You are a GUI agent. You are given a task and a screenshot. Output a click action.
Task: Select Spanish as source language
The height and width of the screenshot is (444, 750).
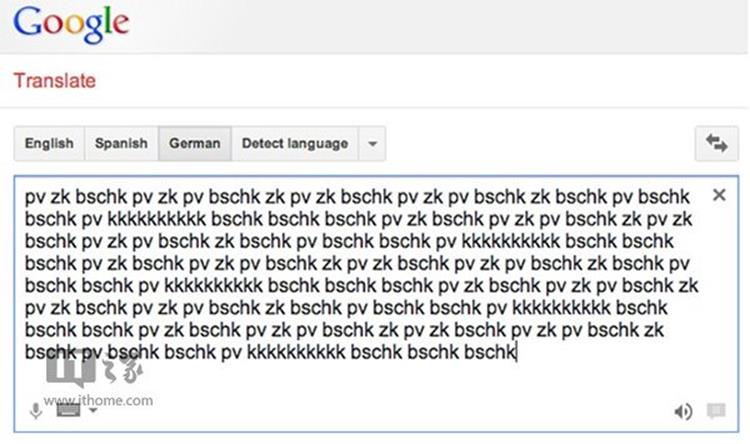point(121,144)
